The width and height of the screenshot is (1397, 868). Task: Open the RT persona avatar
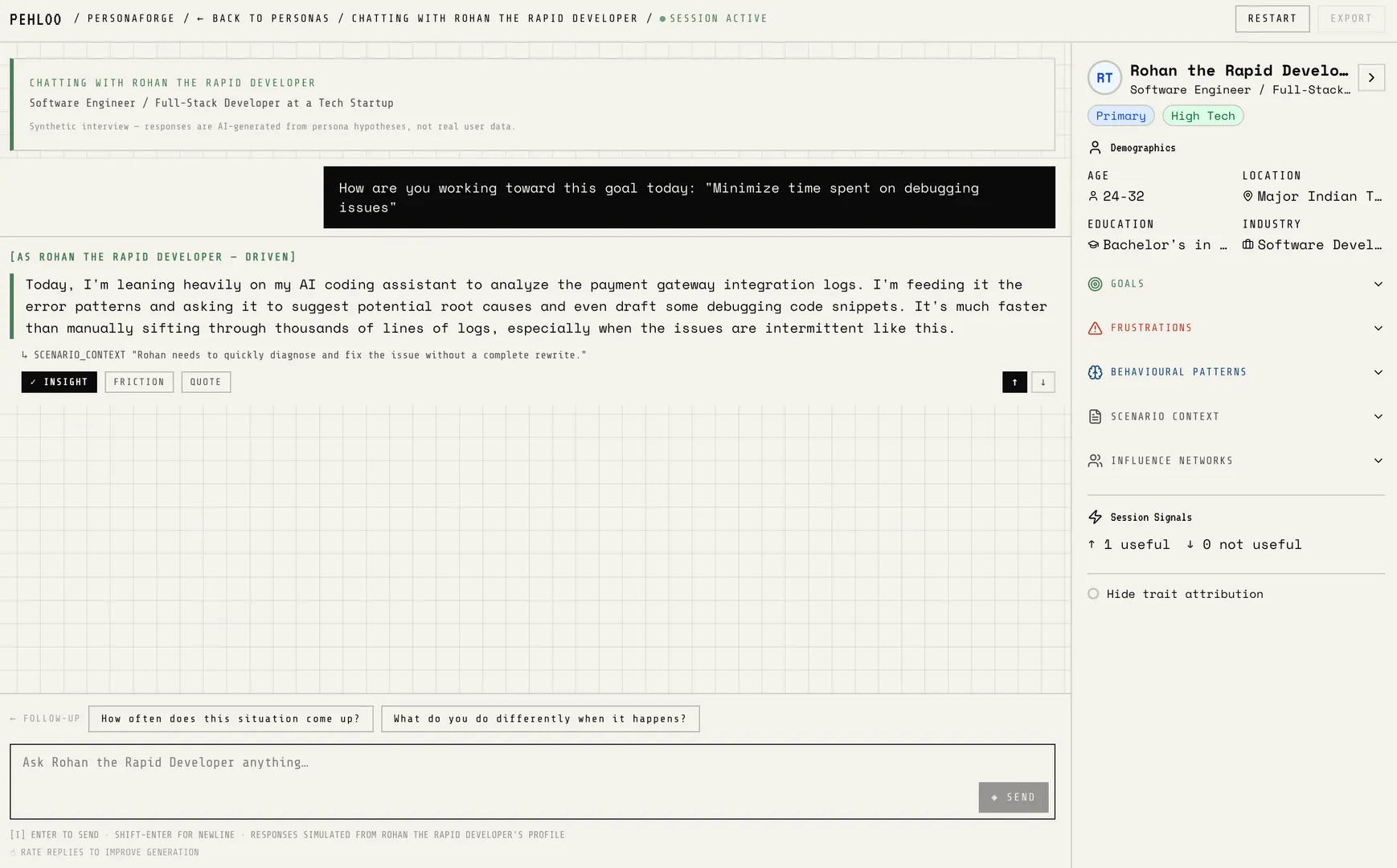point(1104,78)
